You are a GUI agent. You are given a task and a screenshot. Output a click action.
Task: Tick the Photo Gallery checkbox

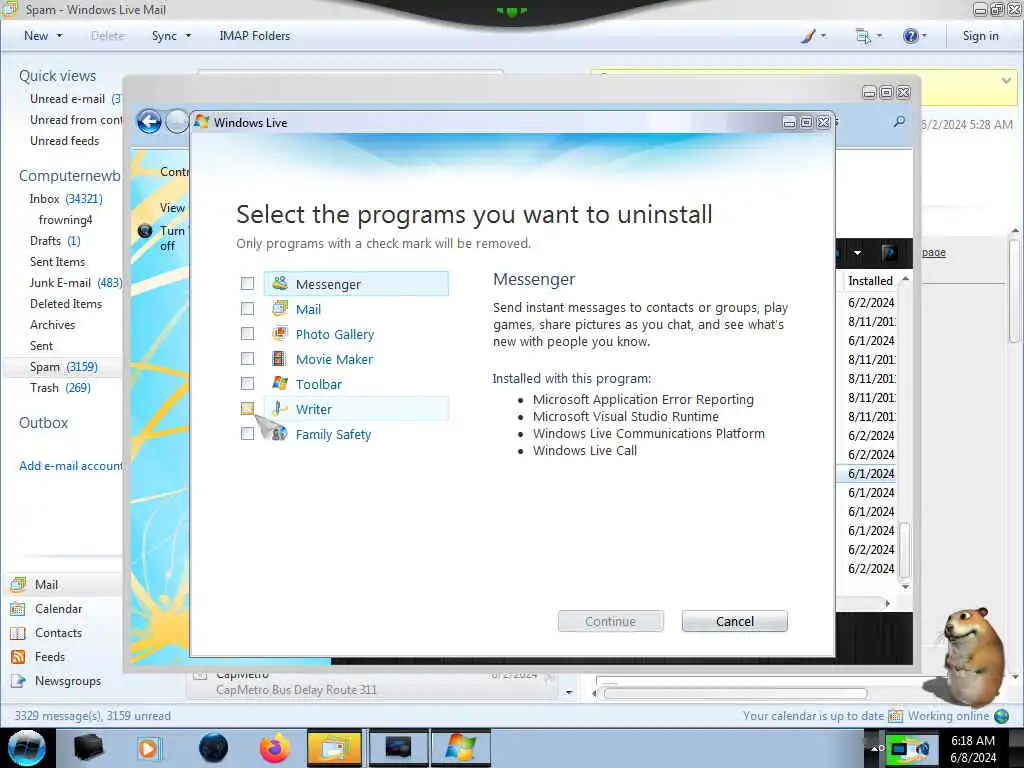[248, 334]
